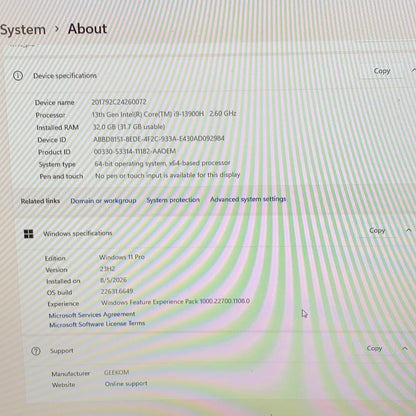416x416 pixels.
Task: Click the Device specifications header row
Action: [213, 74]
